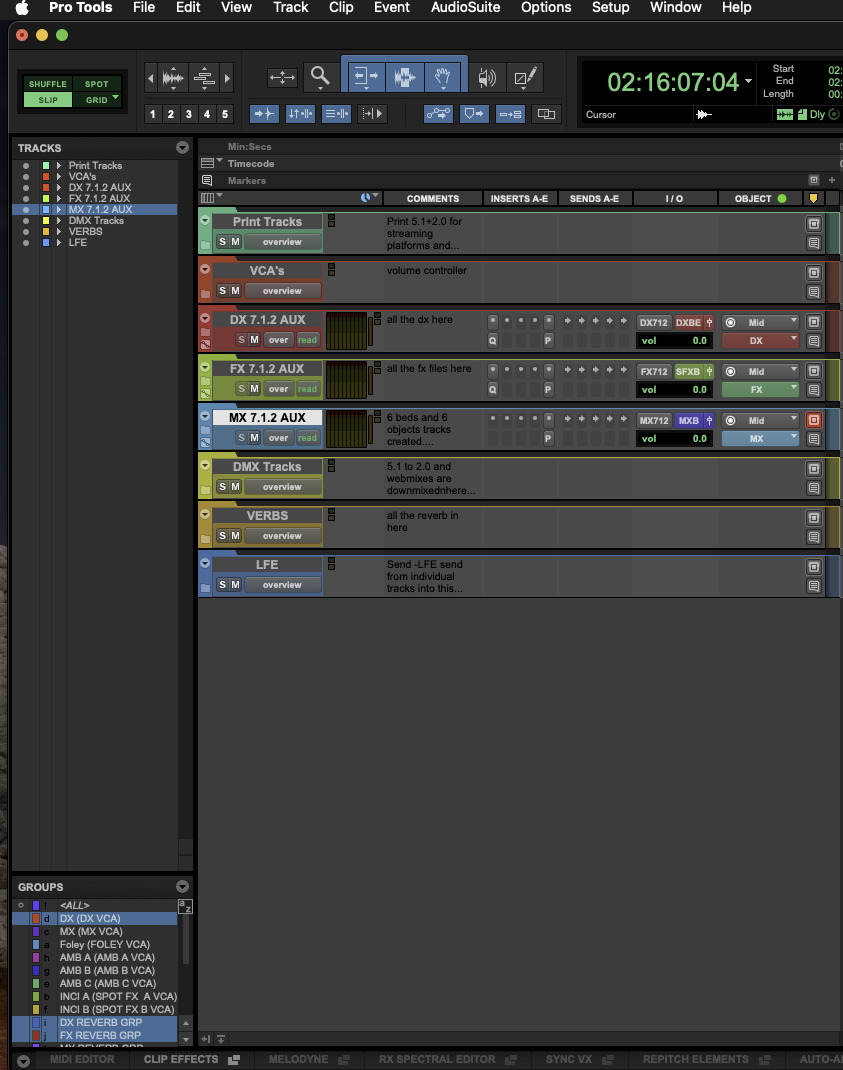Viewport: 843px width, 1070px height.
Task: Open the Setup menu
Action: tap(610, 8)
